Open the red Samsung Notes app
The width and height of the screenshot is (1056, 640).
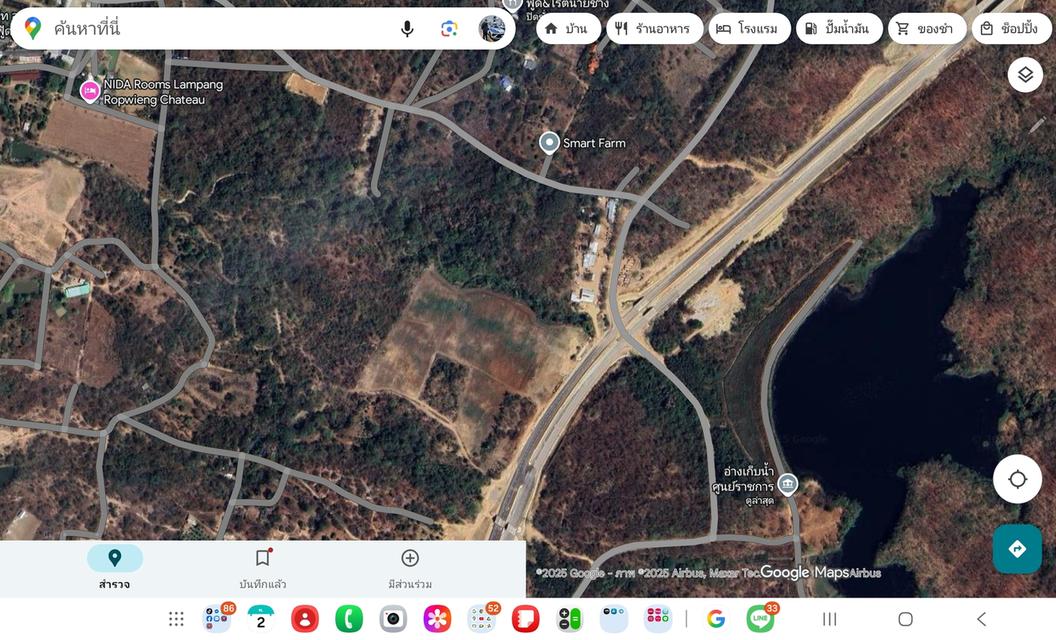(525, 618)
